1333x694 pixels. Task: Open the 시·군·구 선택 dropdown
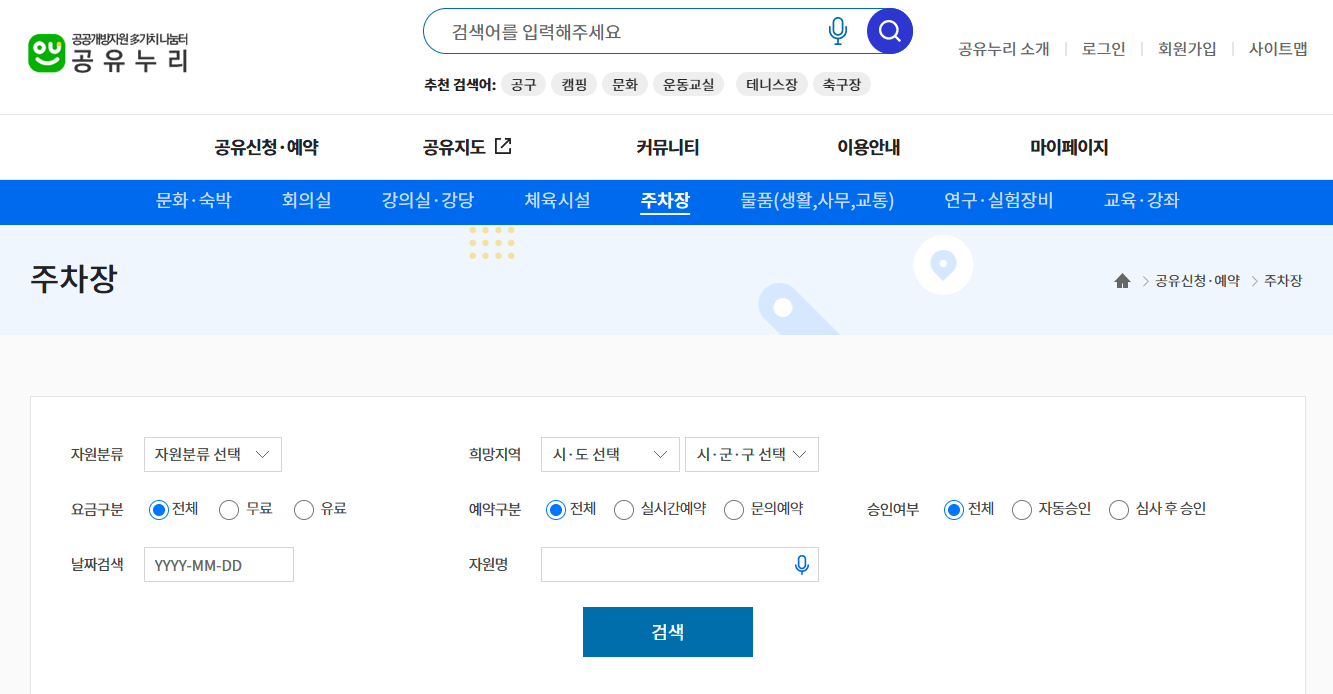click(x=751, y=454)
